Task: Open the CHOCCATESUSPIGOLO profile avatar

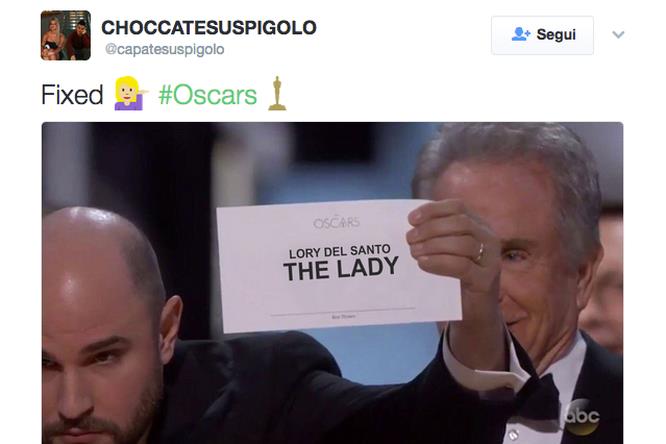Action: click(65, 35)
